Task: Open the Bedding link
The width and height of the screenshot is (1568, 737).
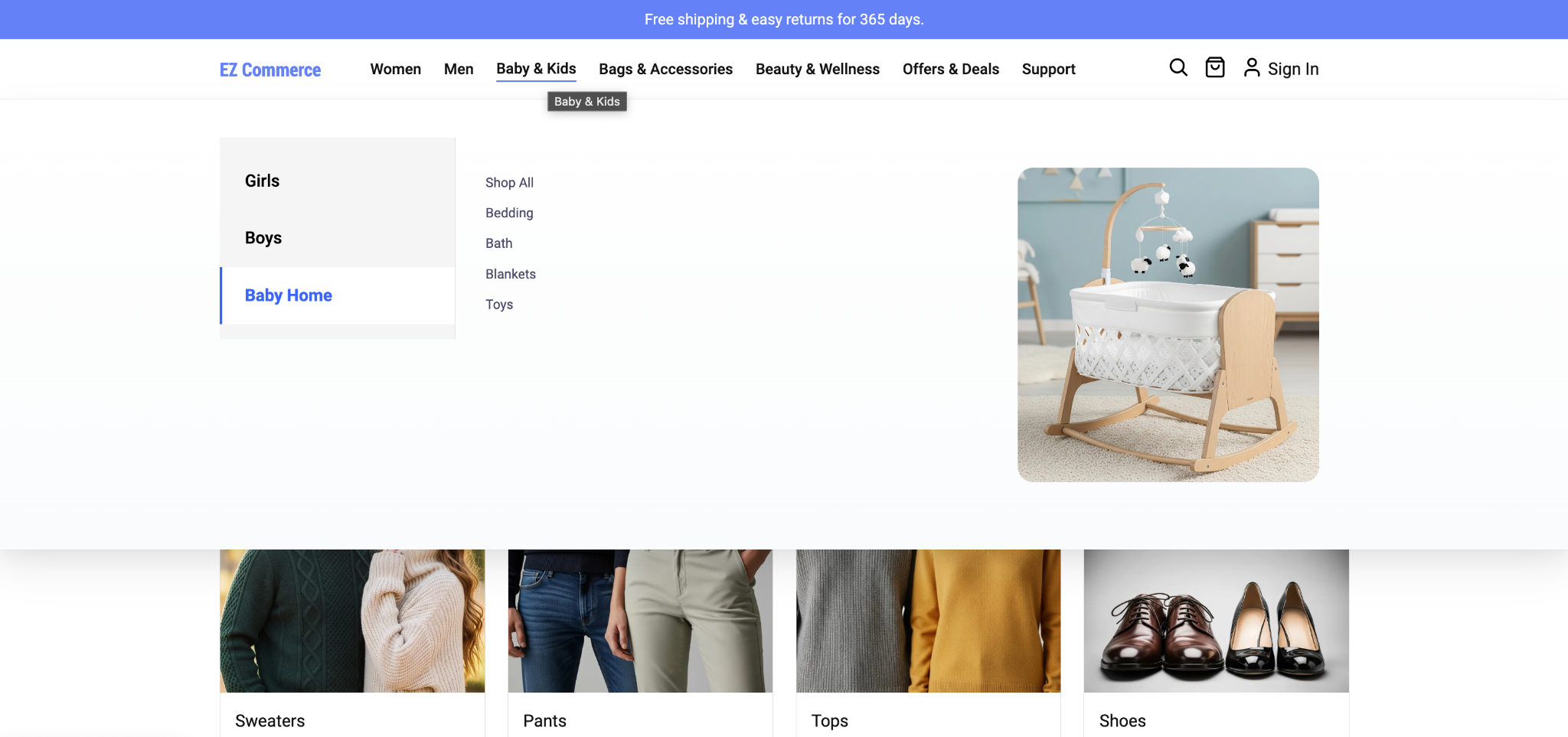Action: coord(508,213)
